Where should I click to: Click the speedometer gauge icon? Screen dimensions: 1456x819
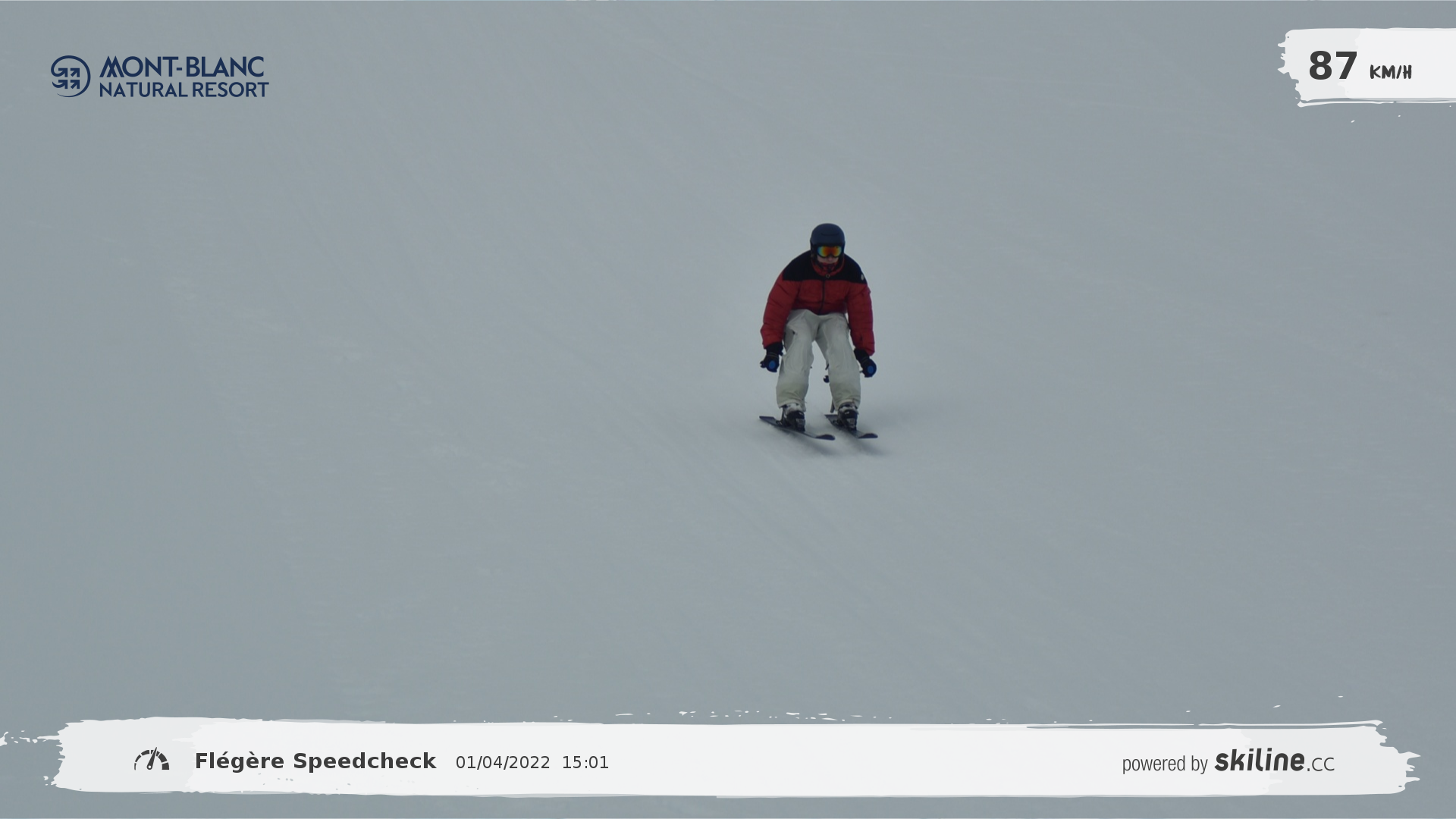(x=152, y=760)
